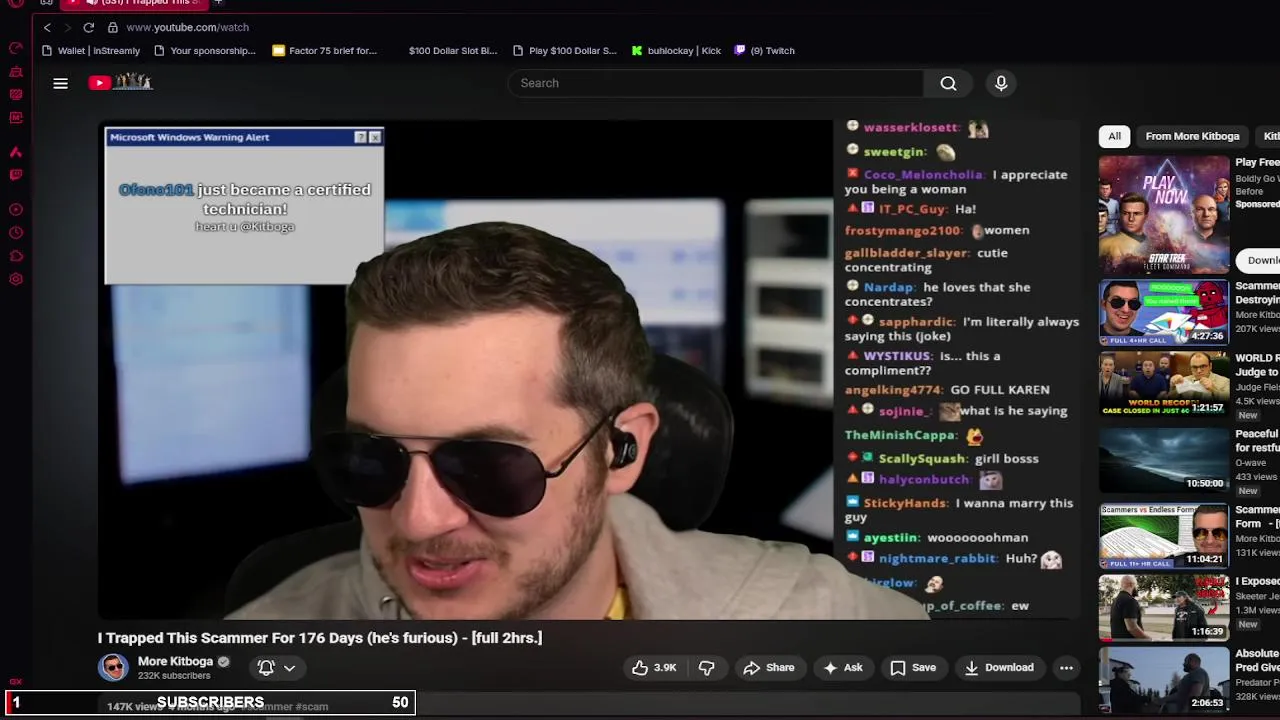Click the www.youtube.com/watch address bar
Image resolution: width=1280 pixels, height=720 pixels.
coord(187,27)
